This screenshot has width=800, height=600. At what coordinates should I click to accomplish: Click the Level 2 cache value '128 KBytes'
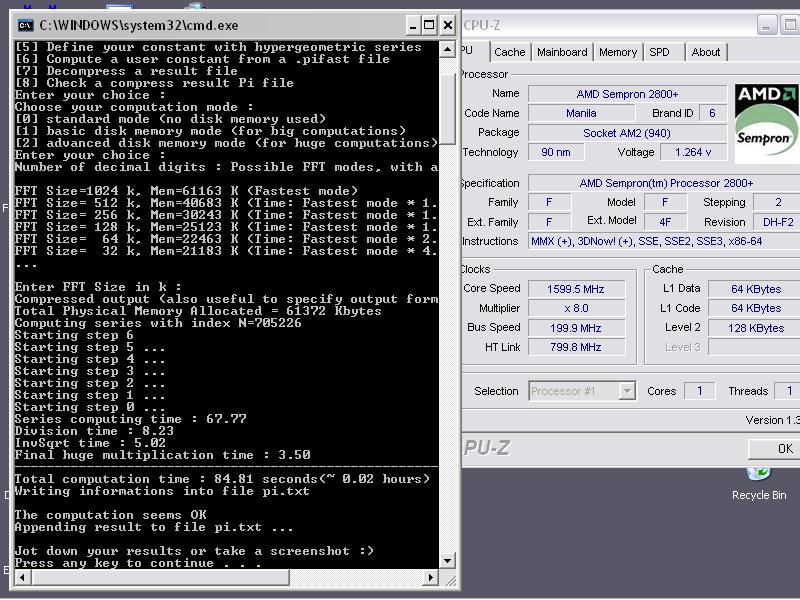tap(755, 328)
